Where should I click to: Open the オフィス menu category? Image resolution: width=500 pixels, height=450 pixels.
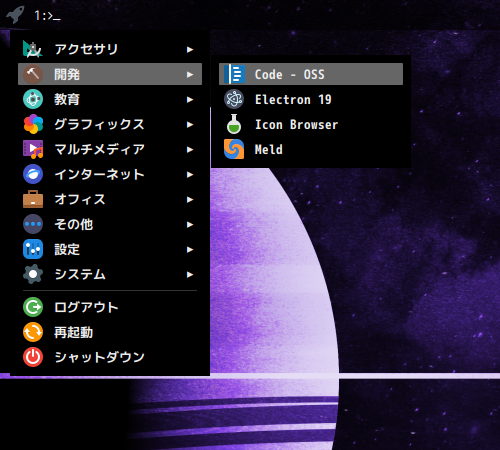click(x=110, y=199)
